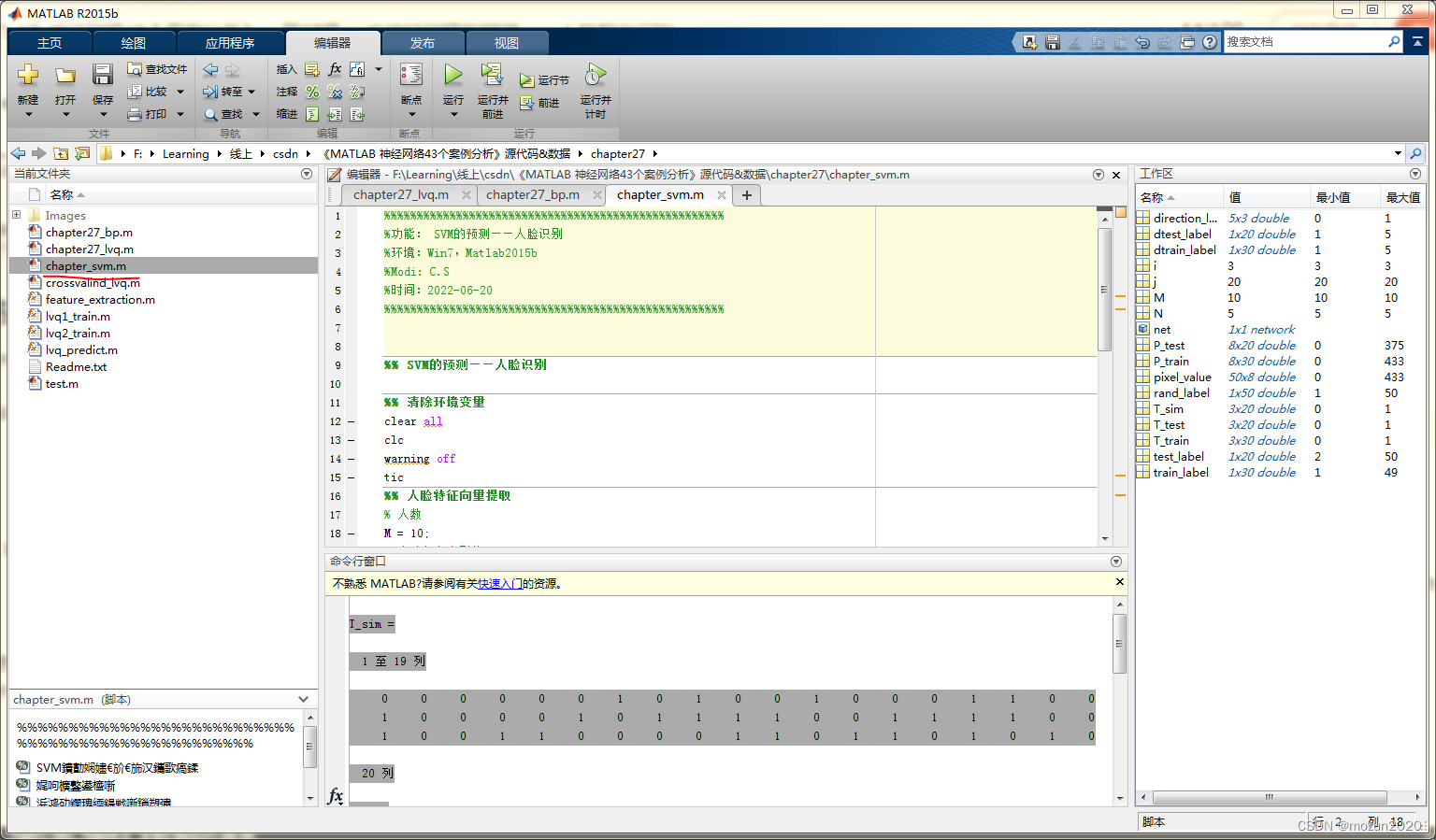Click the 查找文件 (Find Files) button

click(157, 69)
